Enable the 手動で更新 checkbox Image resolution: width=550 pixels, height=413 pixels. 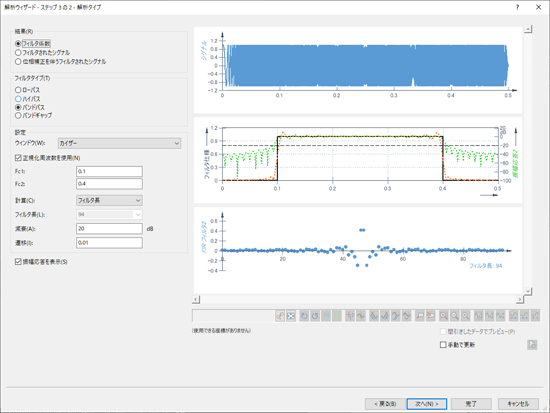[443, 345]
